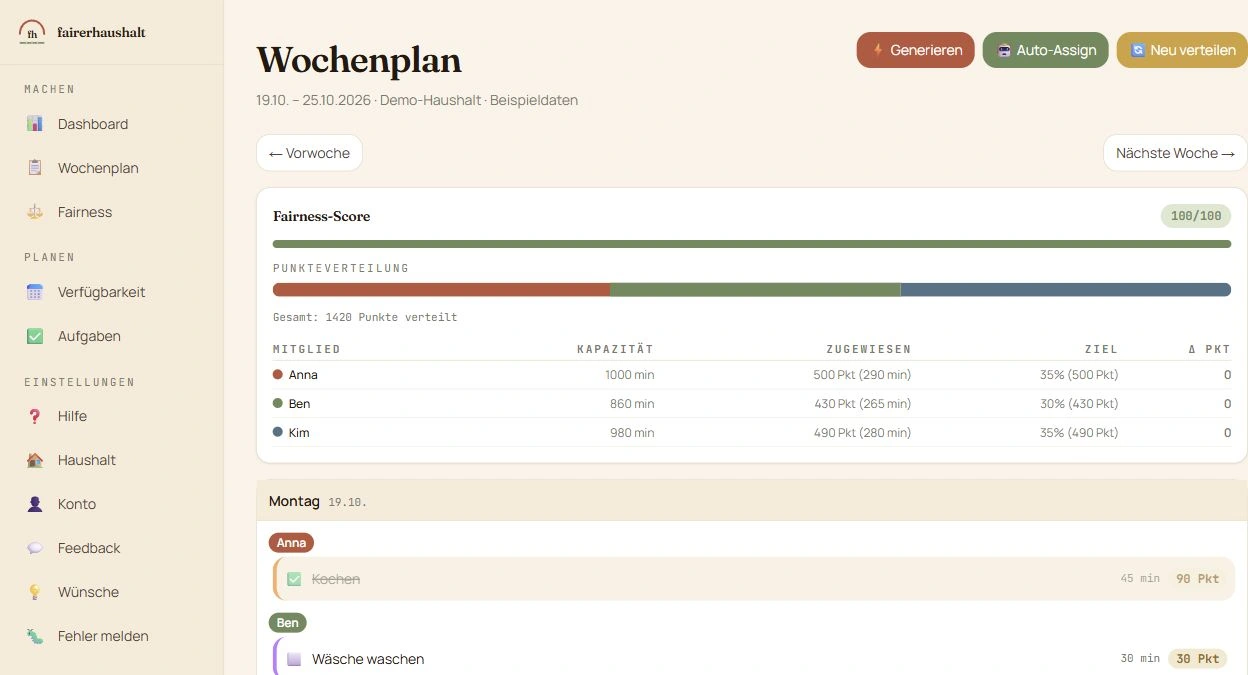1248x675 pixels.
Task: Open the Hilfe page
Action: coord(111,416)
